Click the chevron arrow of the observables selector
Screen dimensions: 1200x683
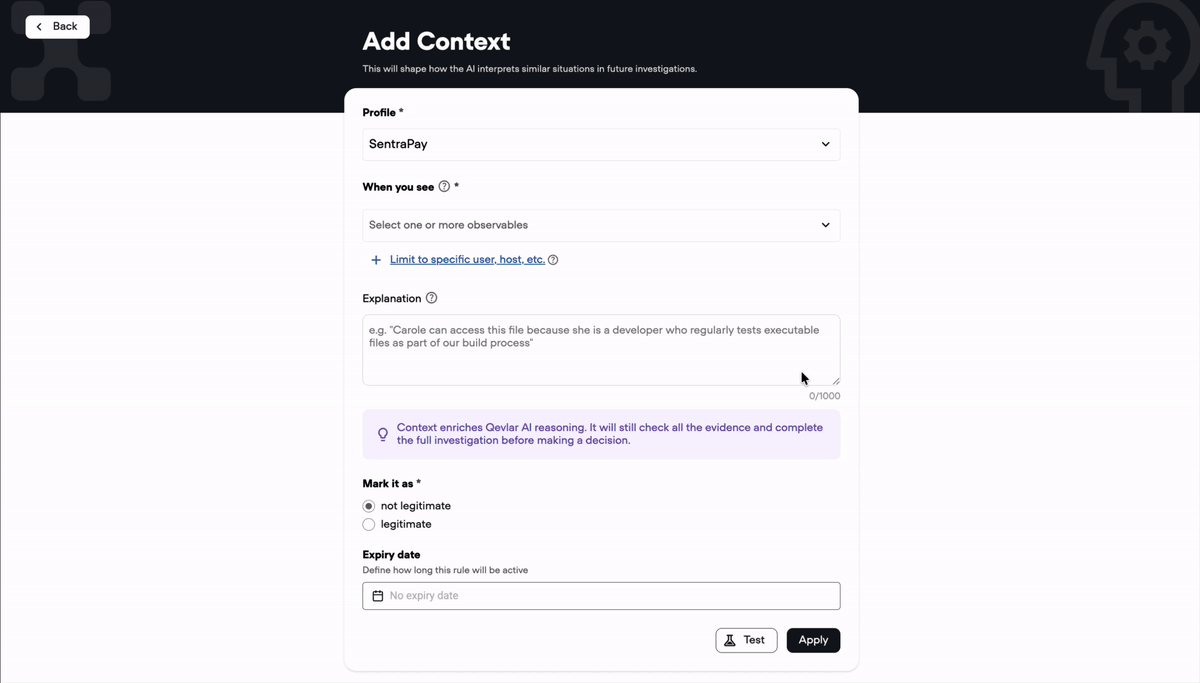pyautogui.click(x=825, y=225)
